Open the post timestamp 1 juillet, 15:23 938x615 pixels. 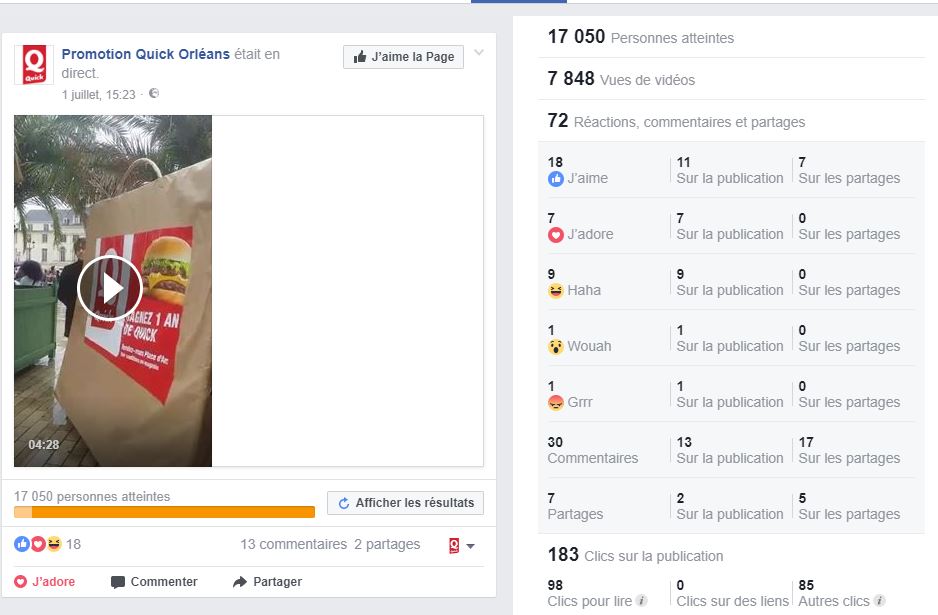99,95
